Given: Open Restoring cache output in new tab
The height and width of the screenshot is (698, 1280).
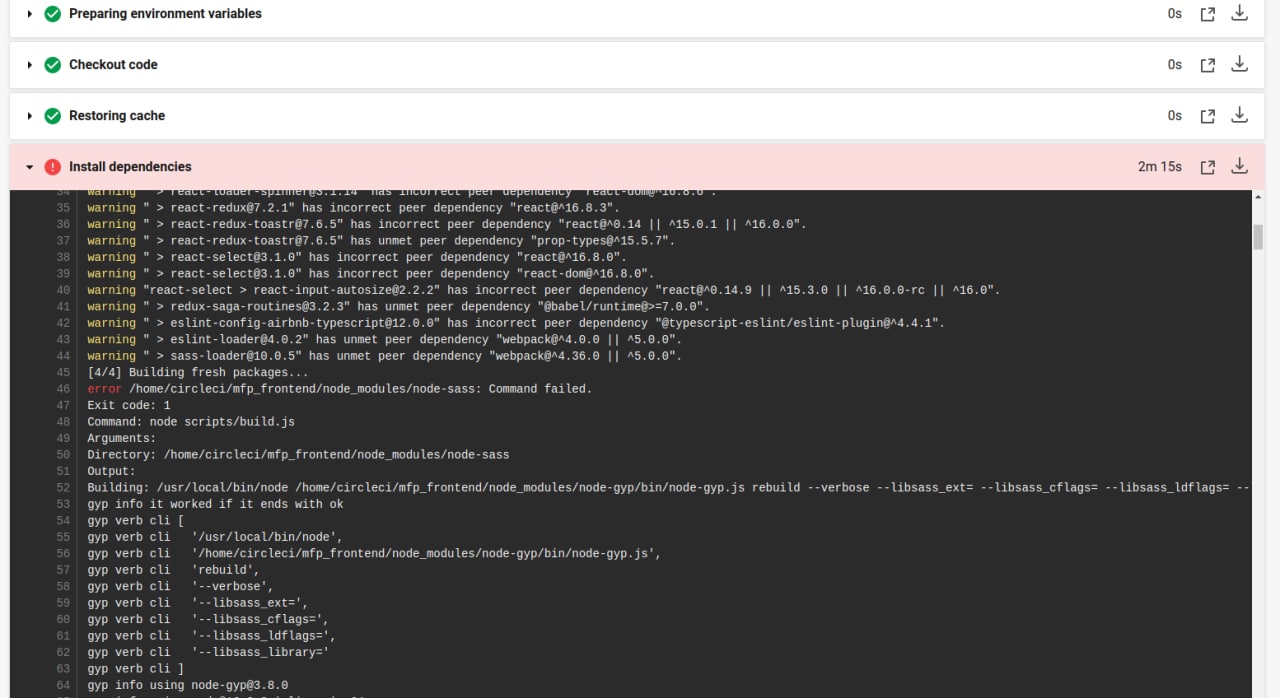Looking at the screenshot, I should point(1207,116).
